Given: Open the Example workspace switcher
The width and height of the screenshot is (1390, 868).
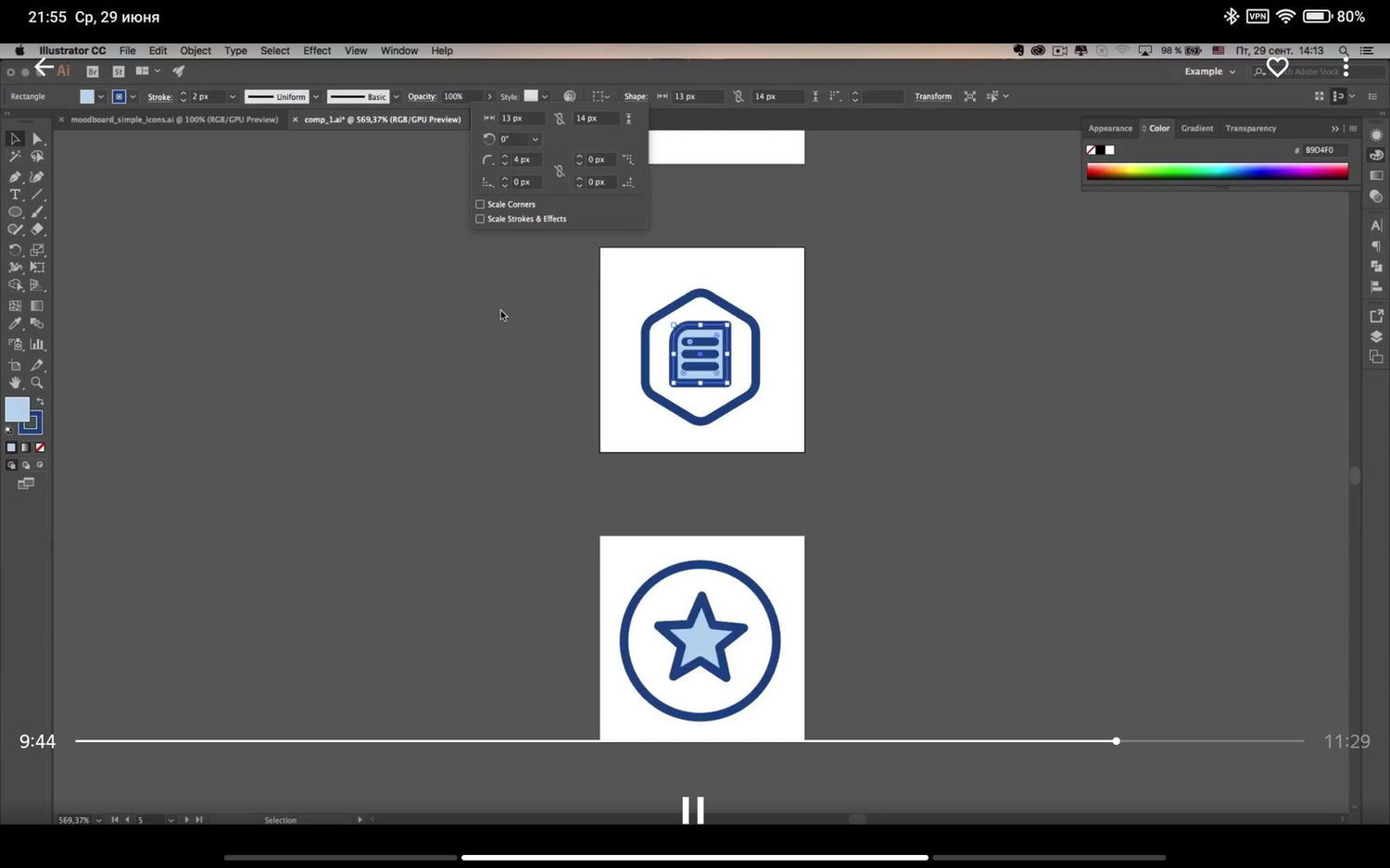Looking at the screenshot, I should pyautogui.click(x=1209, y=71).
